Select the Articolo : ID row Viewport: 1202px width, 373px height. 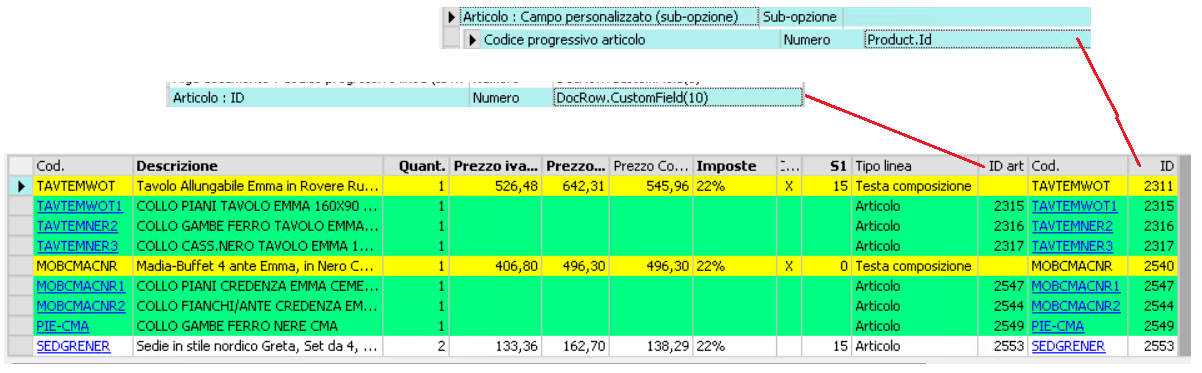pos(485,98)
